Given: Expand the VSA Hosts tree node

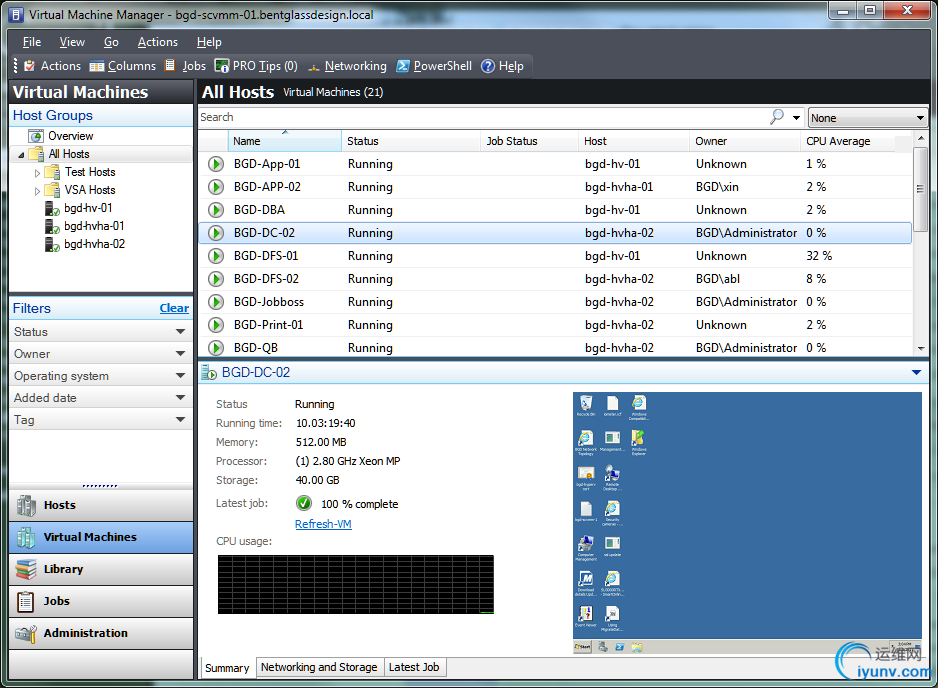Looking at the screenshot, I should click(37, 191).
